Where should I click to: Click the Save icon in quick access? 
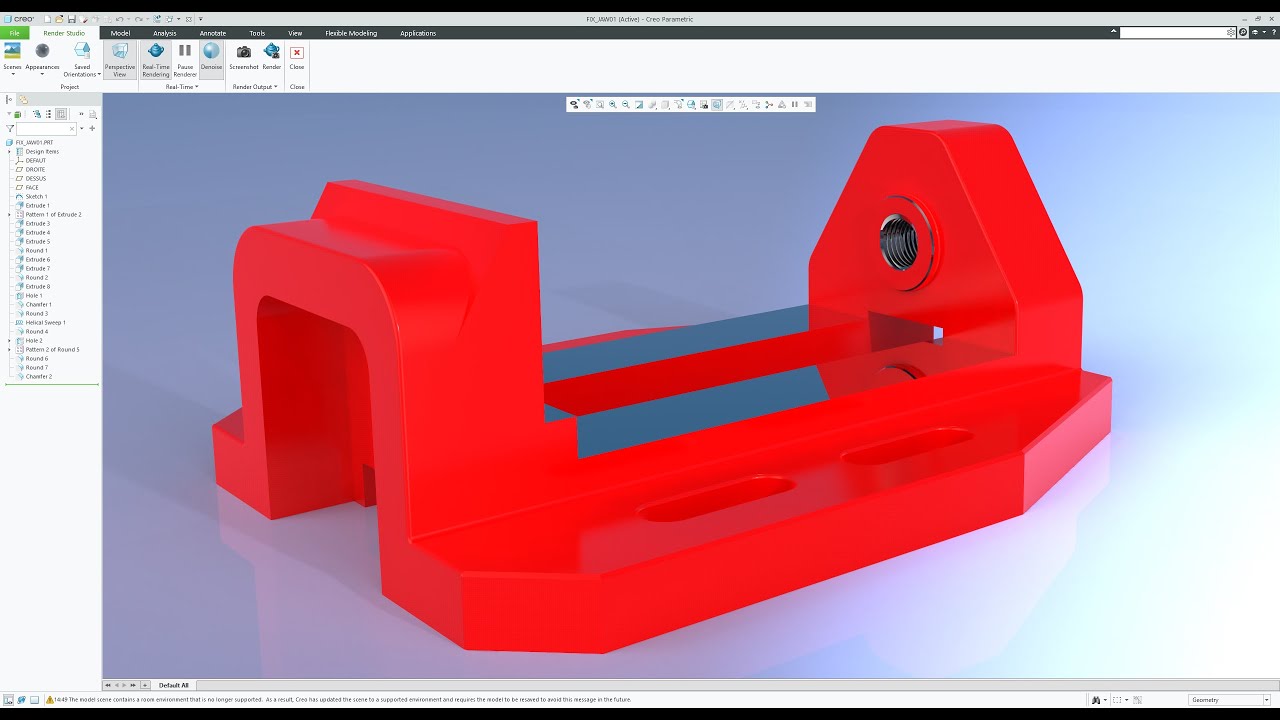tap(72, 19)
